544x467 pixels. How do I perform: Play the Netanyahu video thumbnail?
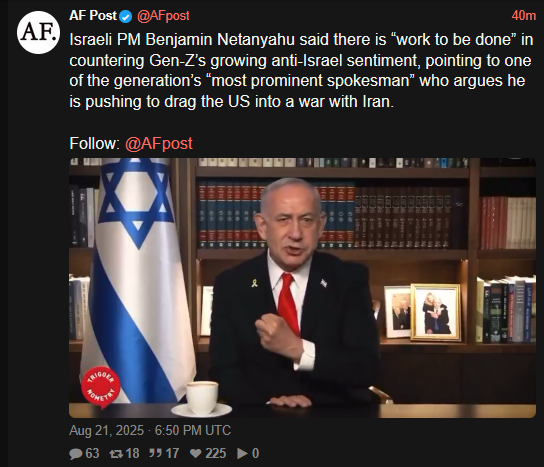303,288
